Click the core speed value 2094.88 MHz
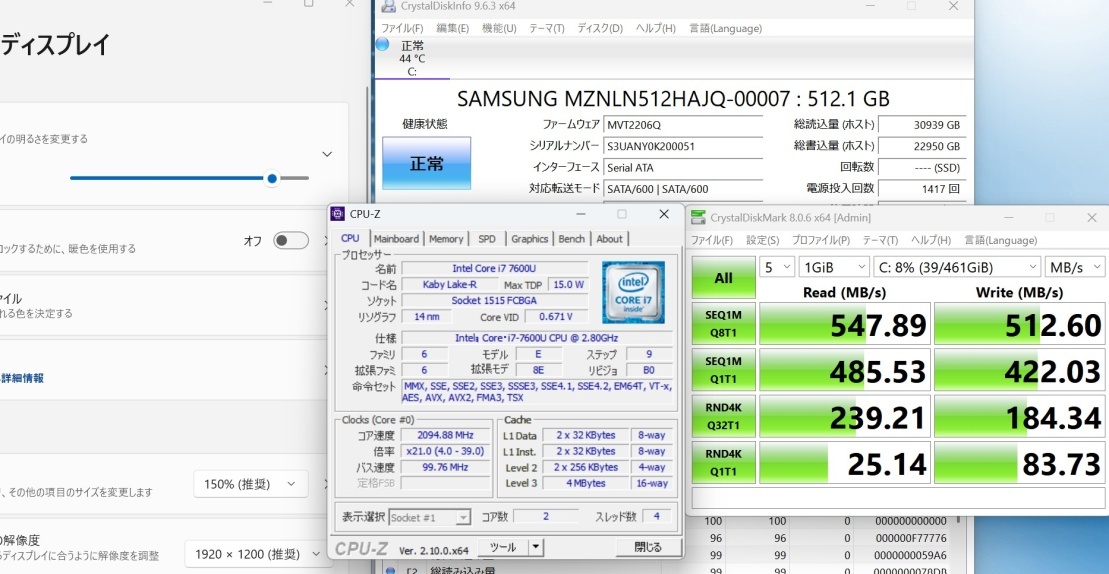Screen dimensions: 1109x574 446,435
